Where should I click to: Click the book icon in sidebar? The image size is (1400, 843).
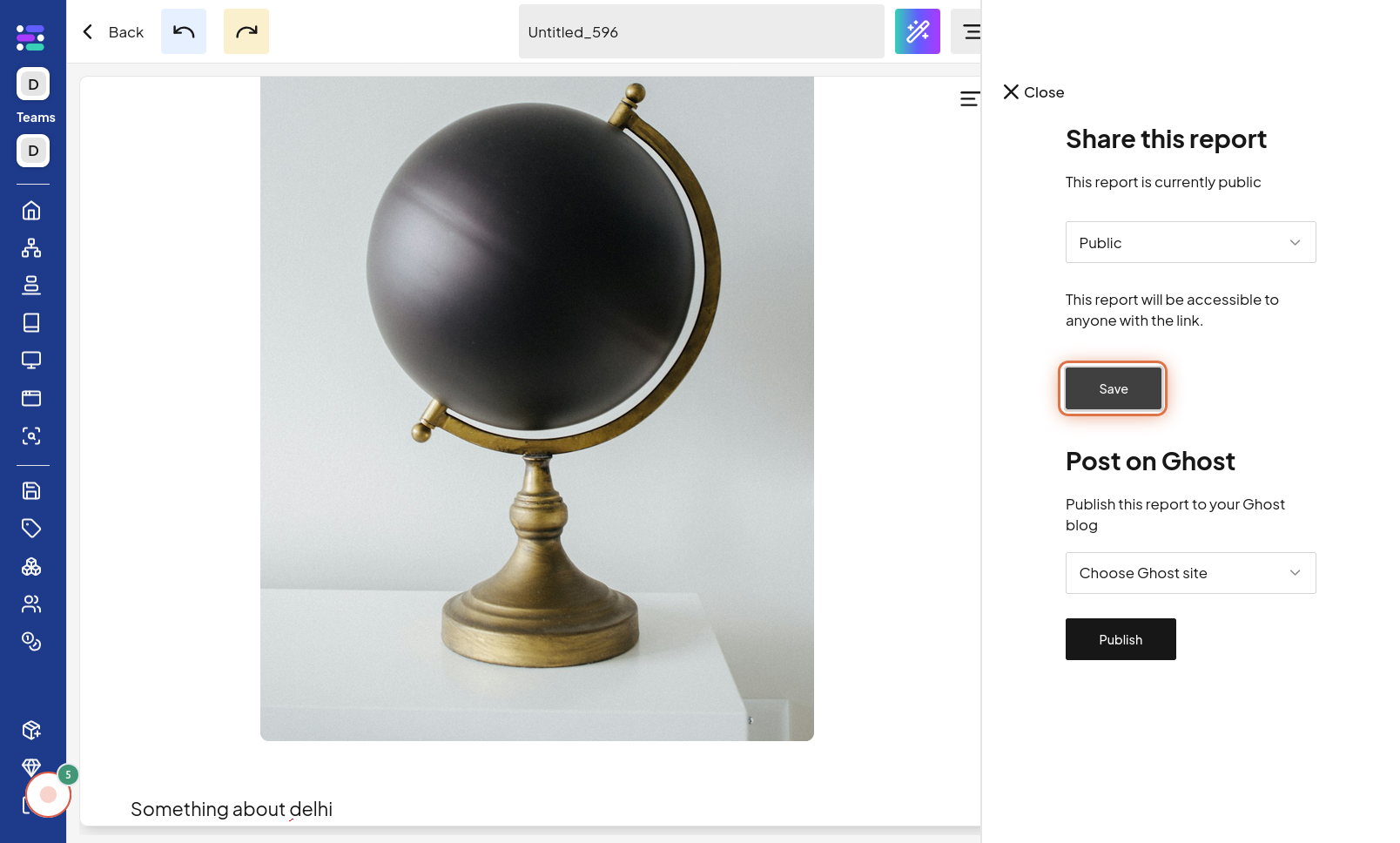31,323
